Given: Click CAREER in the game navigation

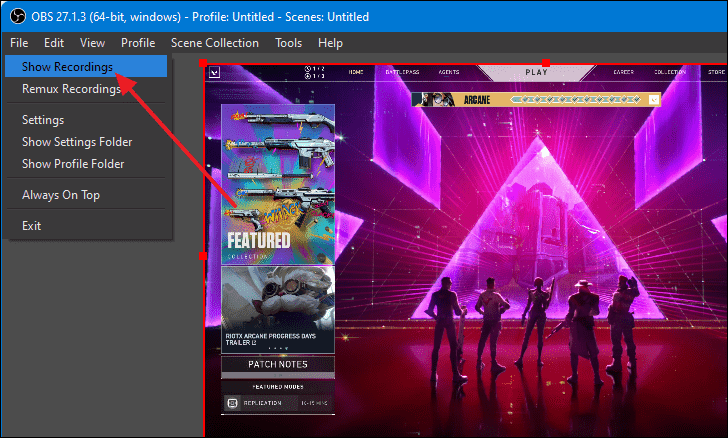Looking at the screenshot, I should click(624, 72).
